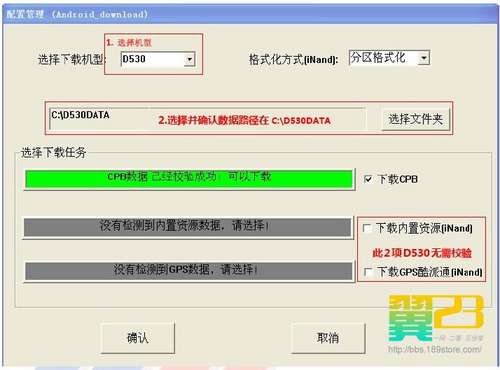The image size is (500, 370).
Task: Click the green CPB数据 verification status bar
Action: pyautogui.click(x=189, y=179)
